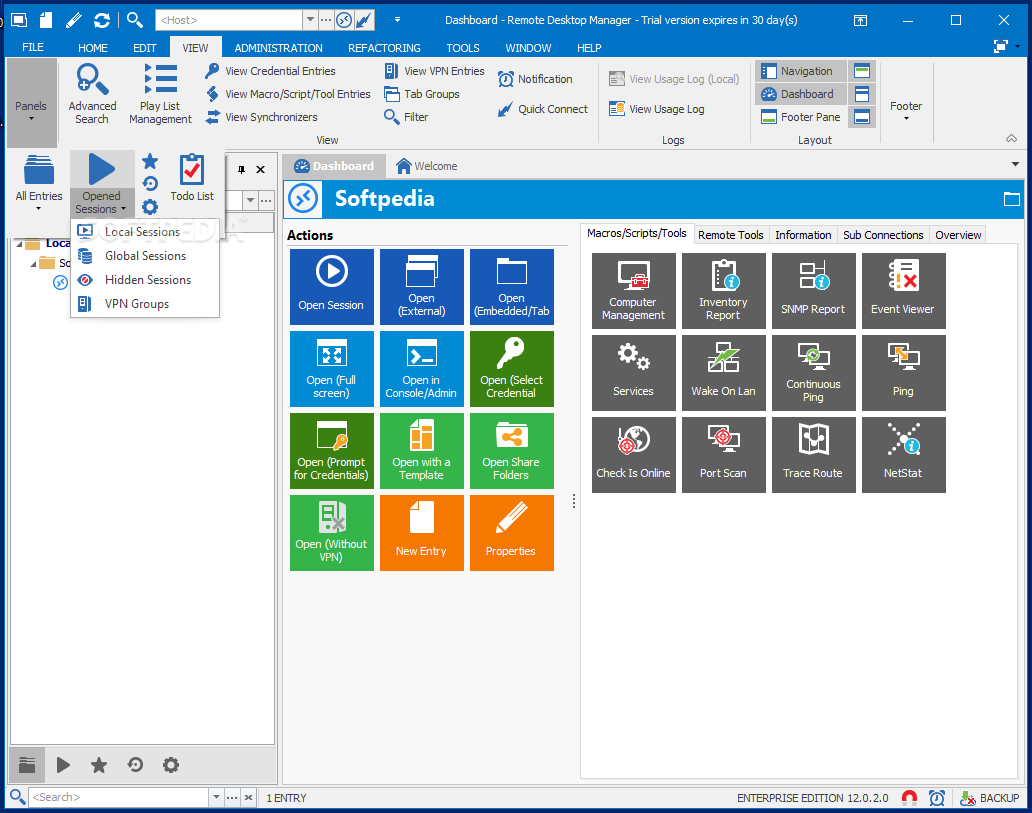Select Global Sessions from the menu
The height and width of the screenshot is (813, 1032).
pyautogui.click(x=145, y=256)
